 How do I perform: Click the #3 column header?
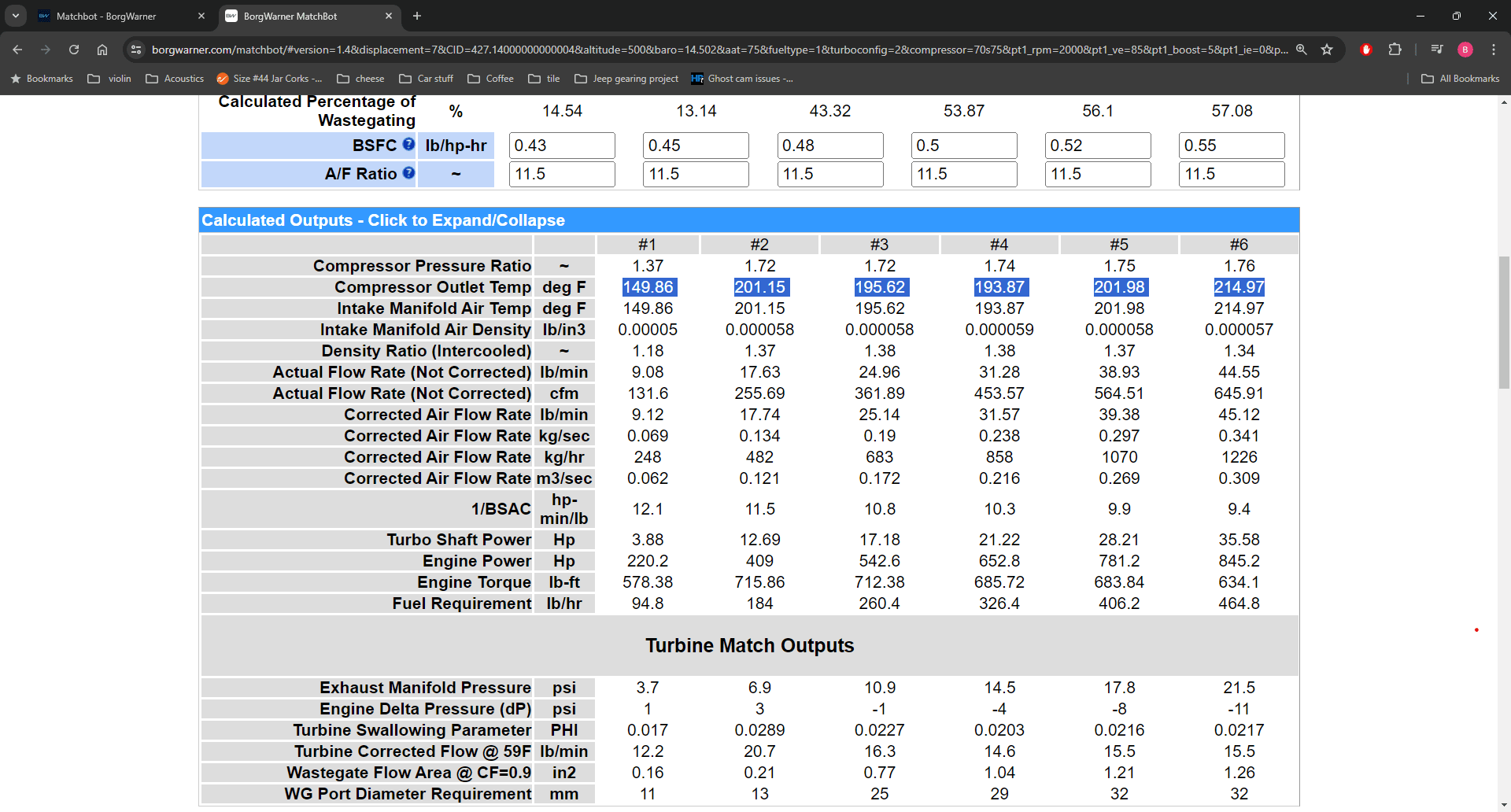click(x=879, y=245)
